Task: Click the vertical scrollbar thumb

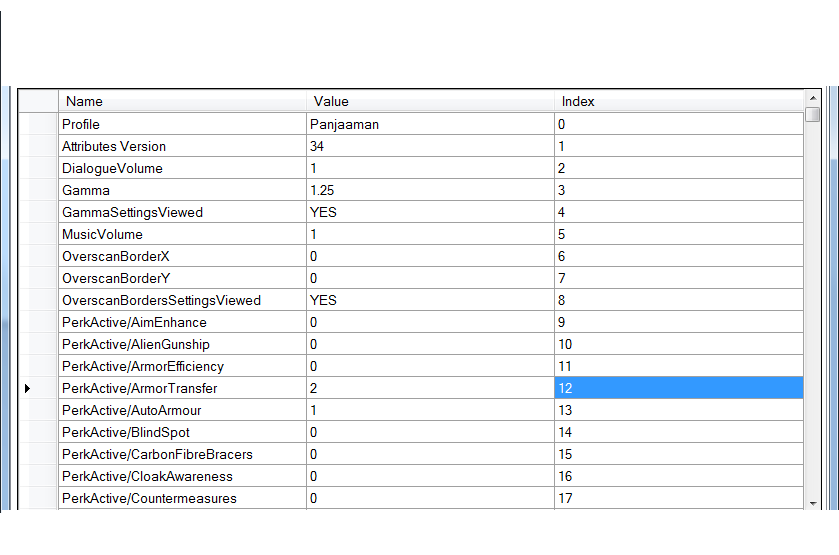Action: (812, 115)
